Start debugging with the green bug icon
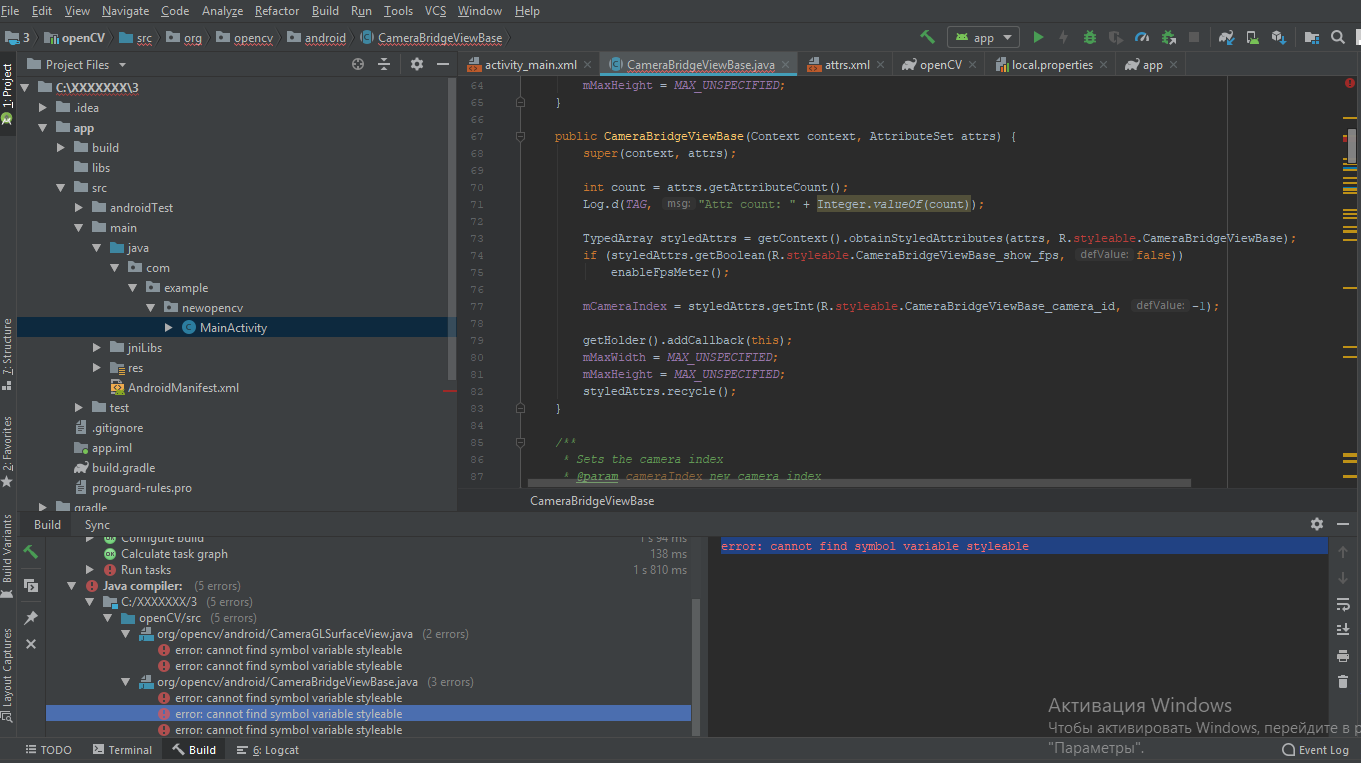 click(1090, 37)
